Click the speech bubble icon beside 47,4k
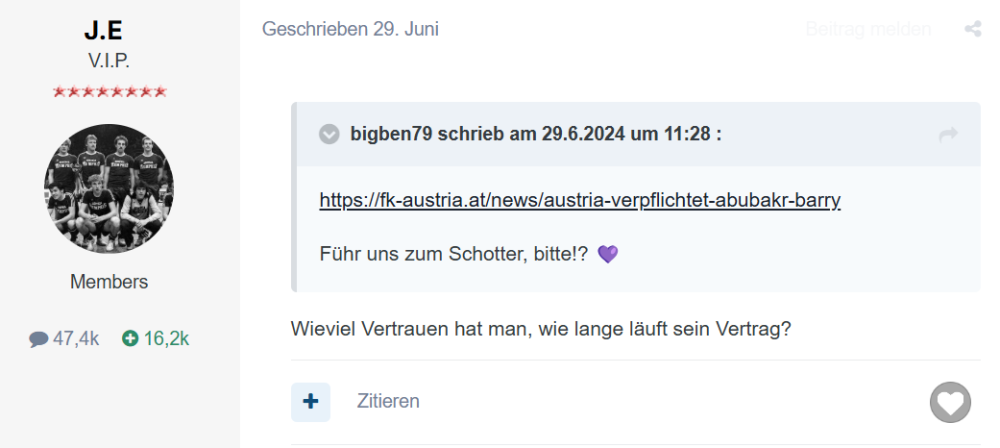Image resolution: width=1000 pixels, height=448 pixels. [x=39, y=339]
